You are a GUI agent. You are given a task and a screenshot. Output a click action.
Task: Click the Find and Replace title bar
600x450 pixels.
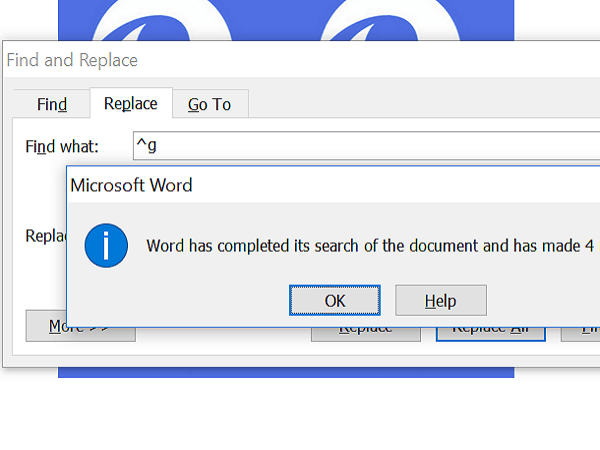[302, 60]
